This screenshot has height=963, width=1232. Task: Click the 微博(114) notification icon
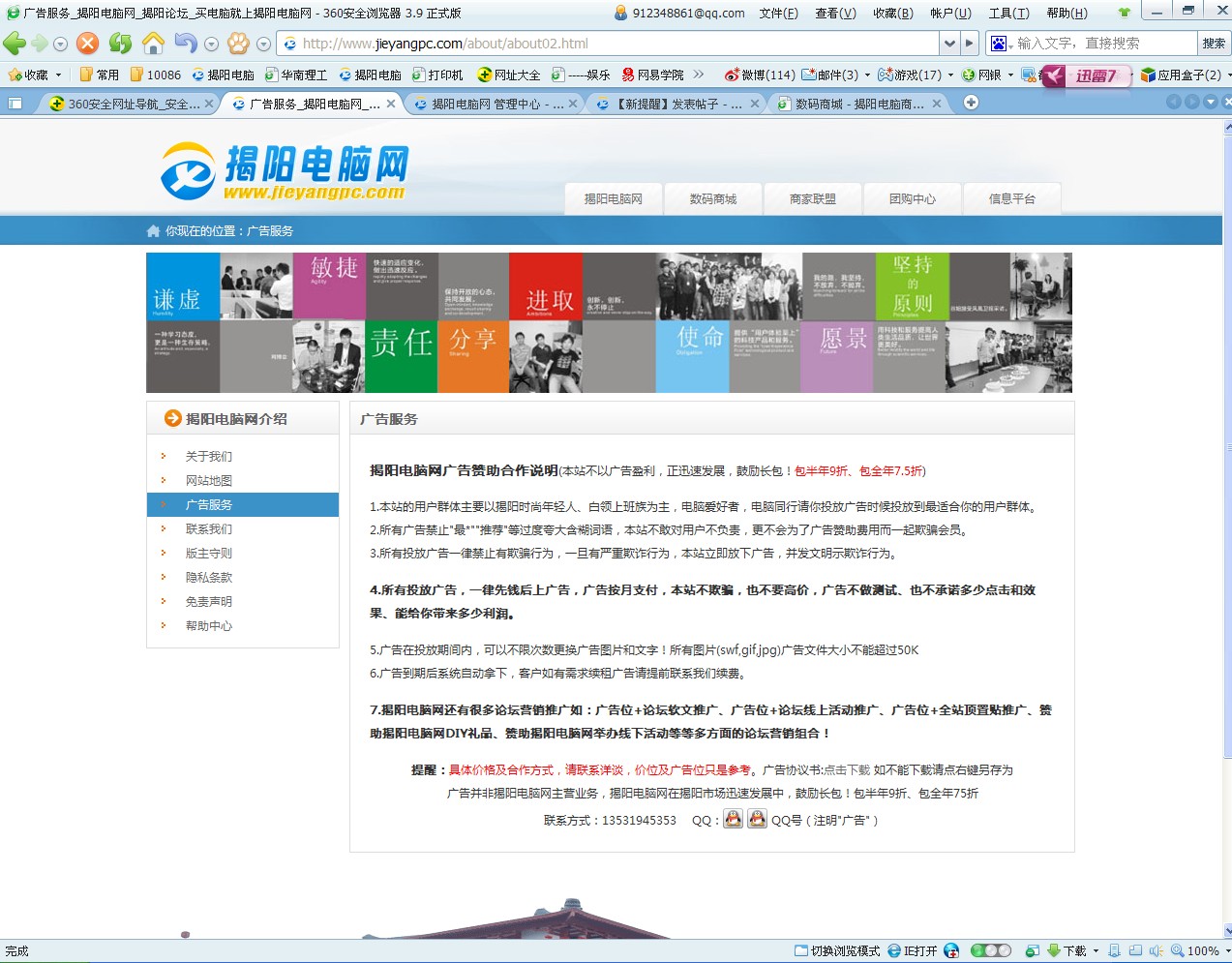(760, 75)
